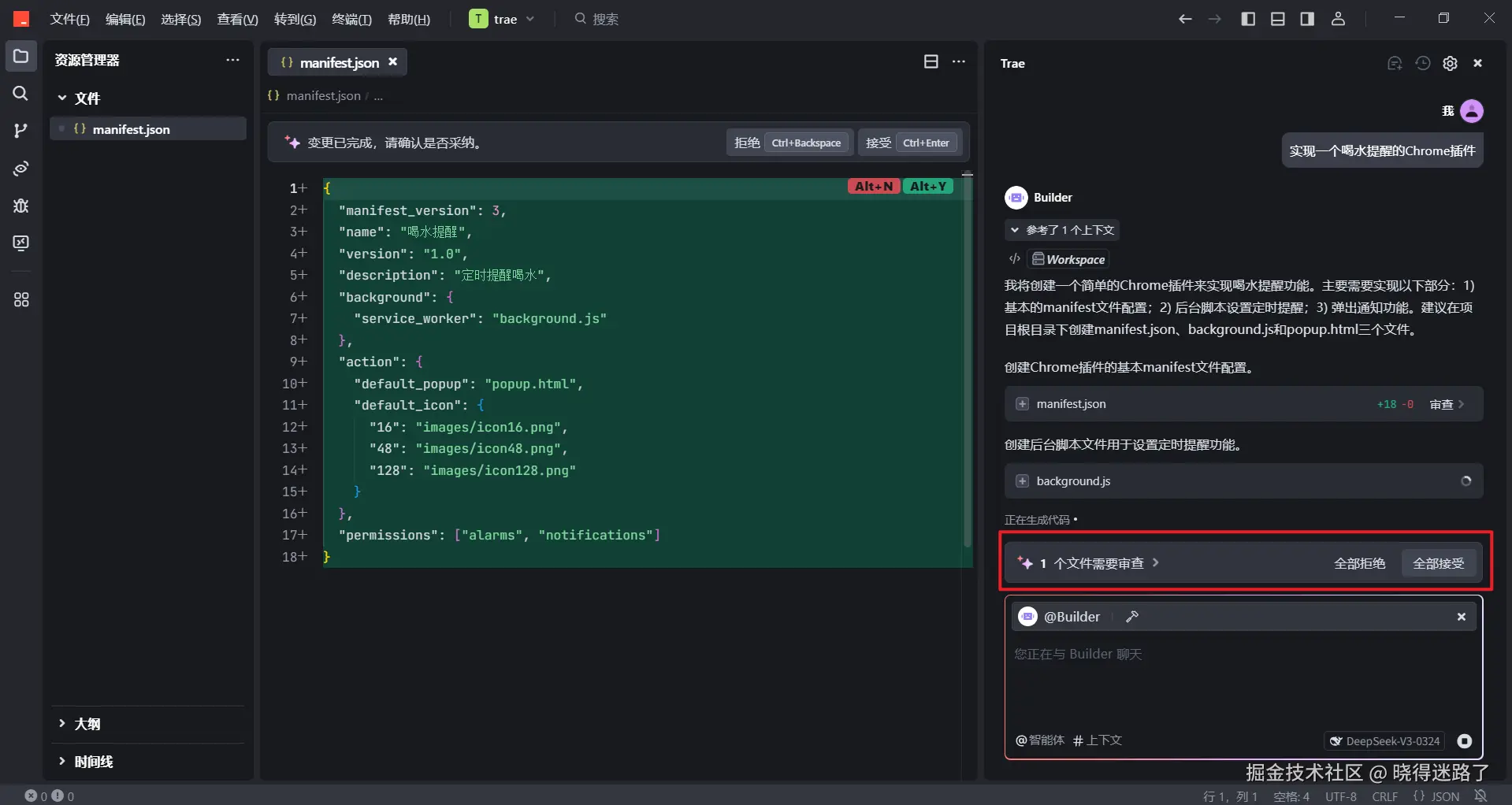This screenshot has width=1512, height=805.
Task: Accept the change with the 接受 button
Action: click(910, 143)
